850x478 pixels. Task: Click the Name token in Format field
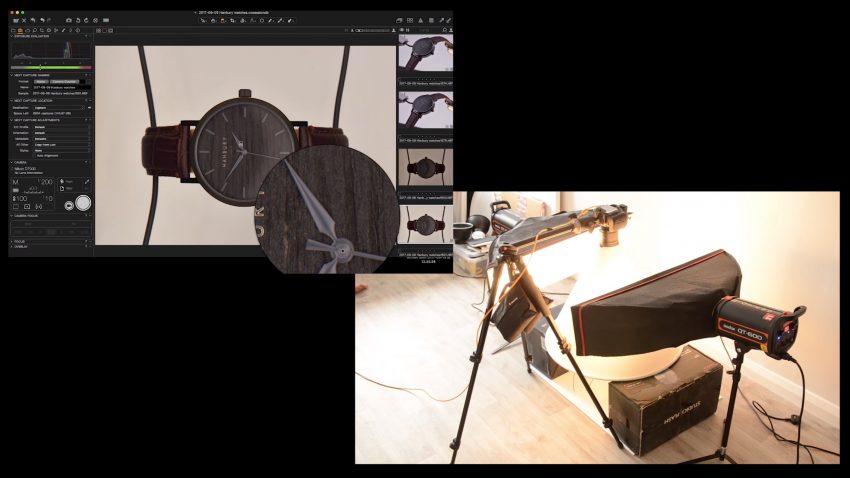(41, 81)
